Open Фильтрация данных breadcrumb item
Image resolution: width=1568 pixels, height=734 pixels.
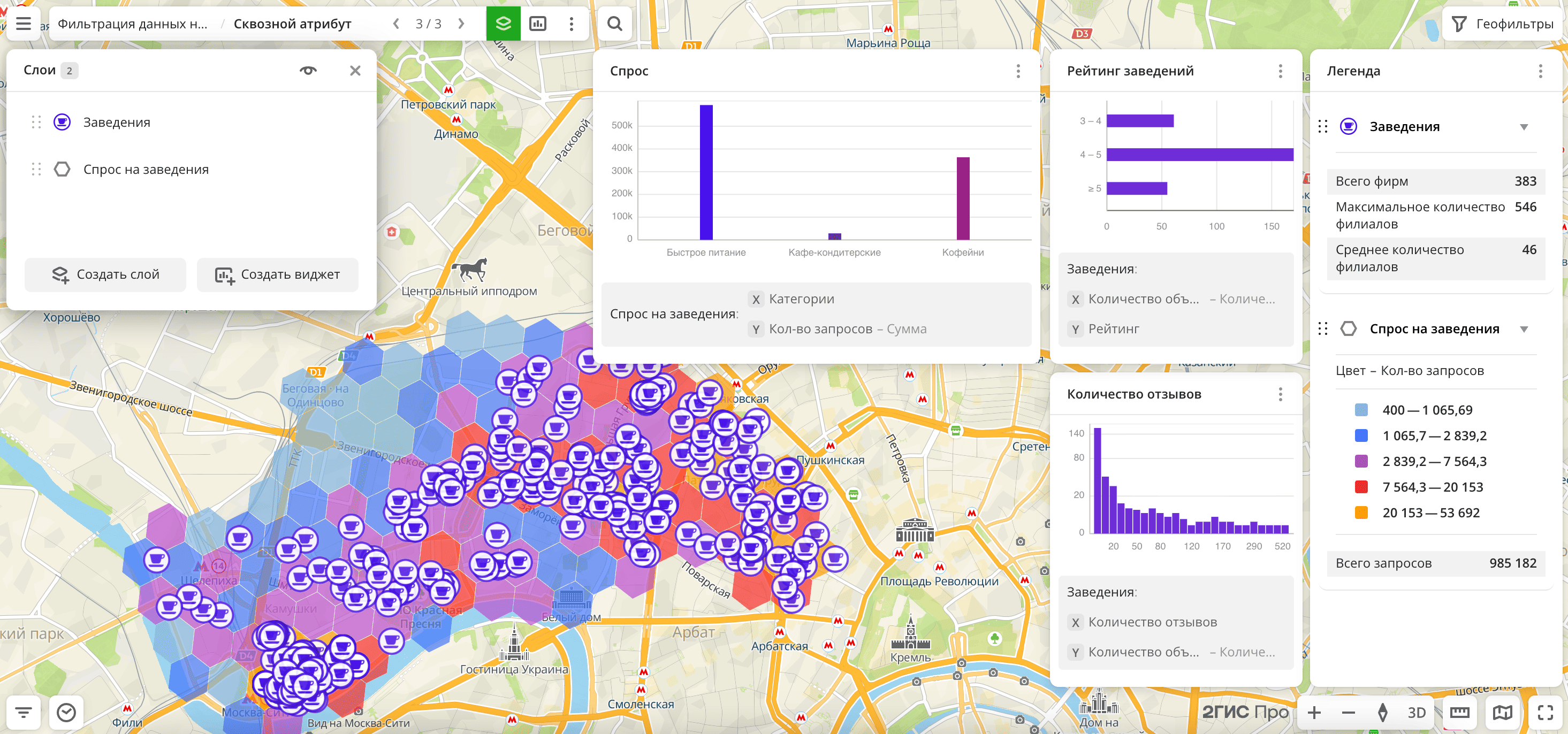(x=132, y=24)
